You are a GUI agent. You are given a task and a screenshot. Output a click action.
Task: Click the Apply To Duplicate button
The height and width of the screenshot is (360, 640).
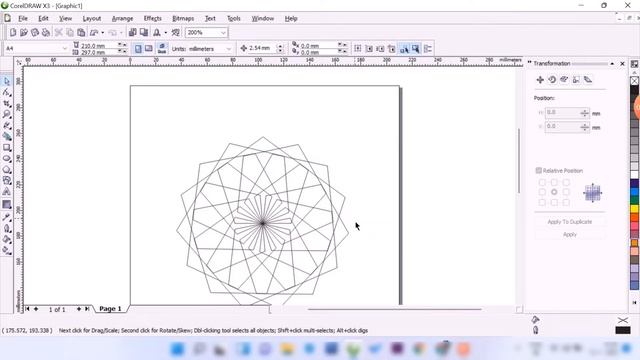click(569, 222)
